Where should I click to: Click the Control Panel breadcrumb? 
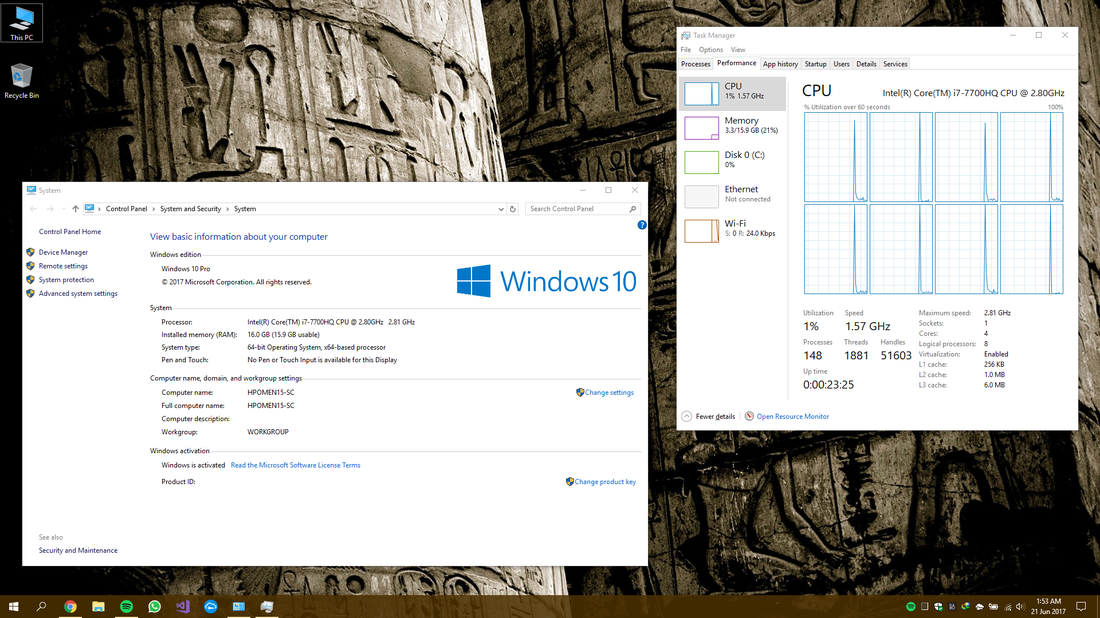pyautogui.click(x=126, y=209)
